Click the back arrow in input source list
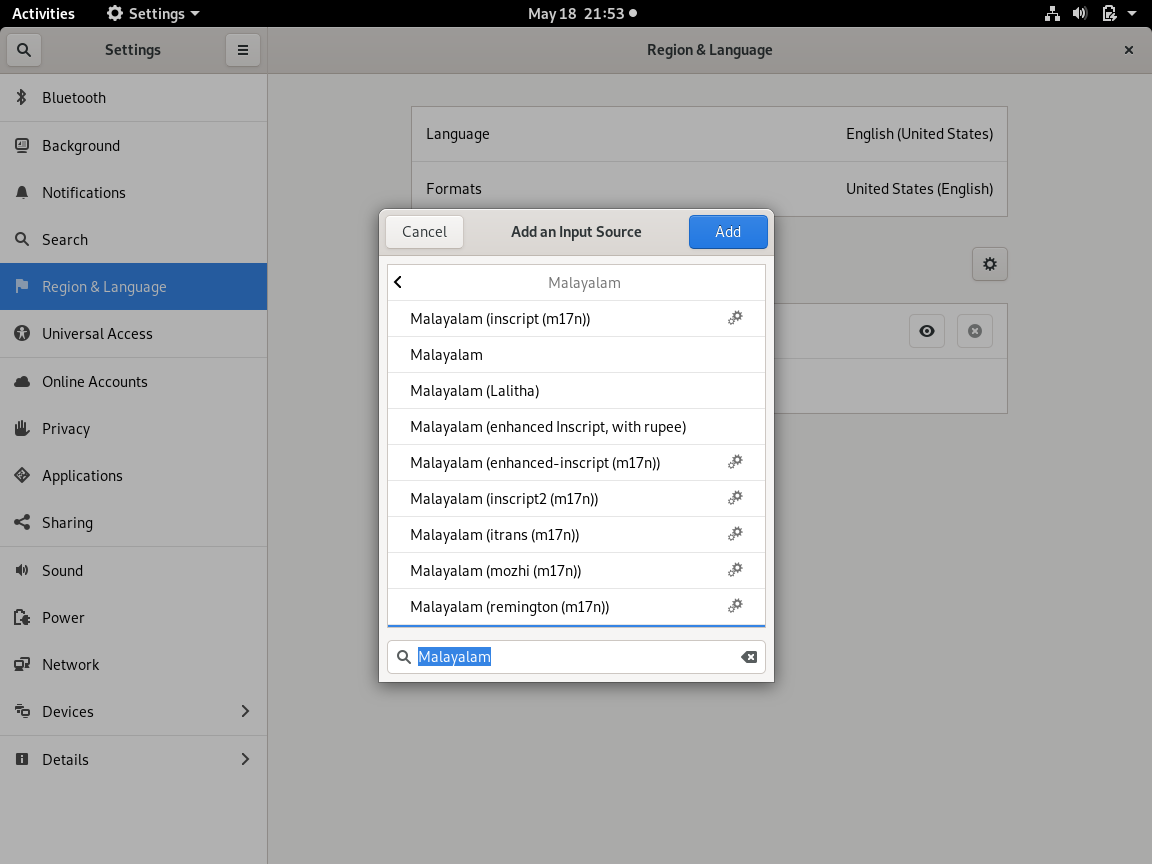 (x=398, y=283)
